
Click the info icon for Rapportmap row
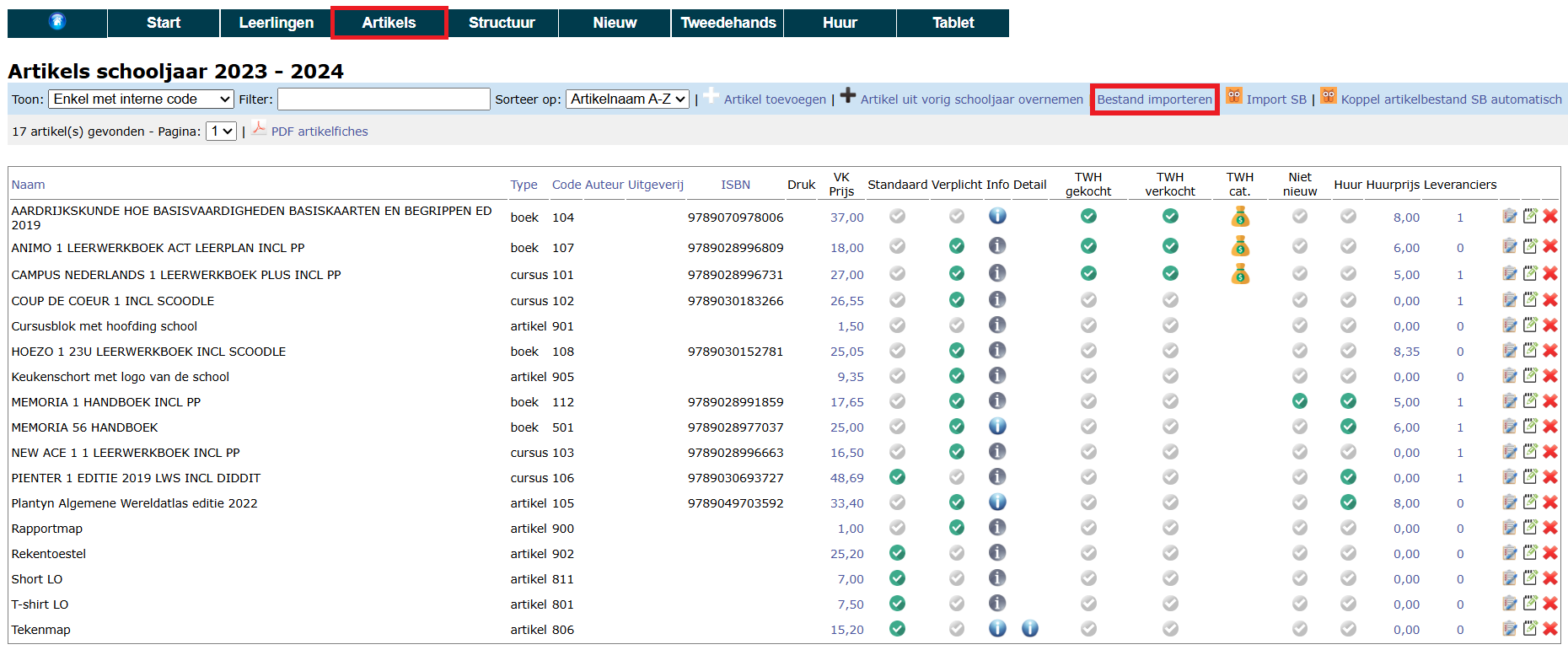point(997,527)
